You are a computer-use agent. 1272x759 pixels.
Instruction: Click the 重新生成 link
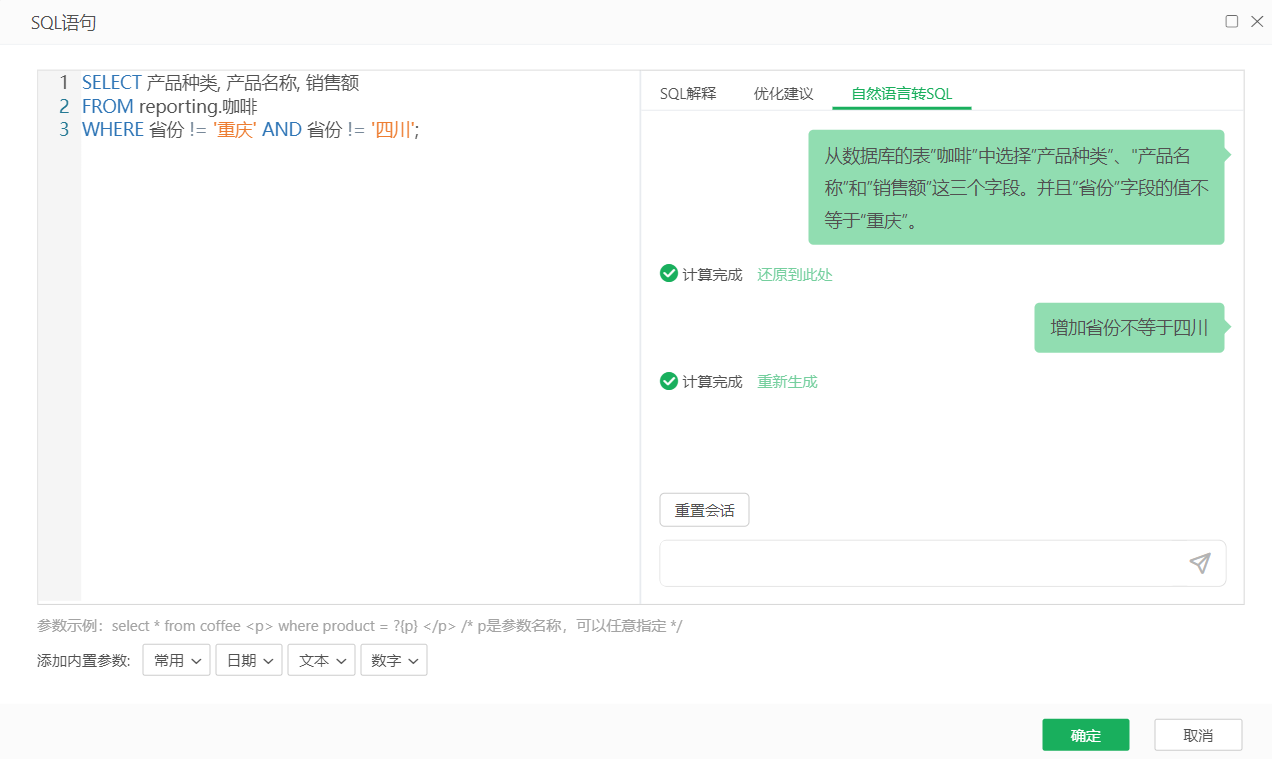click(787, 381)
